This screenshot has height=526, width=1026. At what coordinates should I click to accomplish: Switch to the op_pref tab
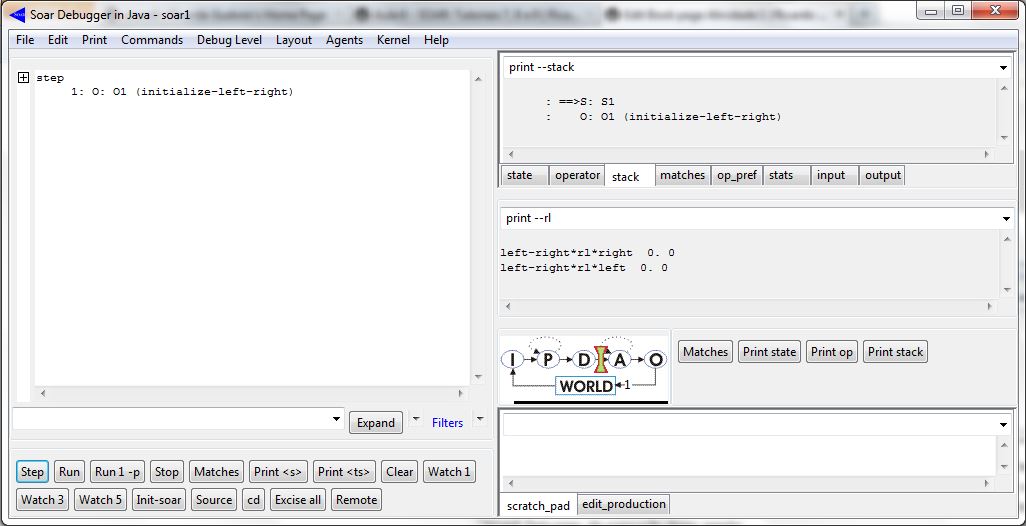tap(736, 175)
